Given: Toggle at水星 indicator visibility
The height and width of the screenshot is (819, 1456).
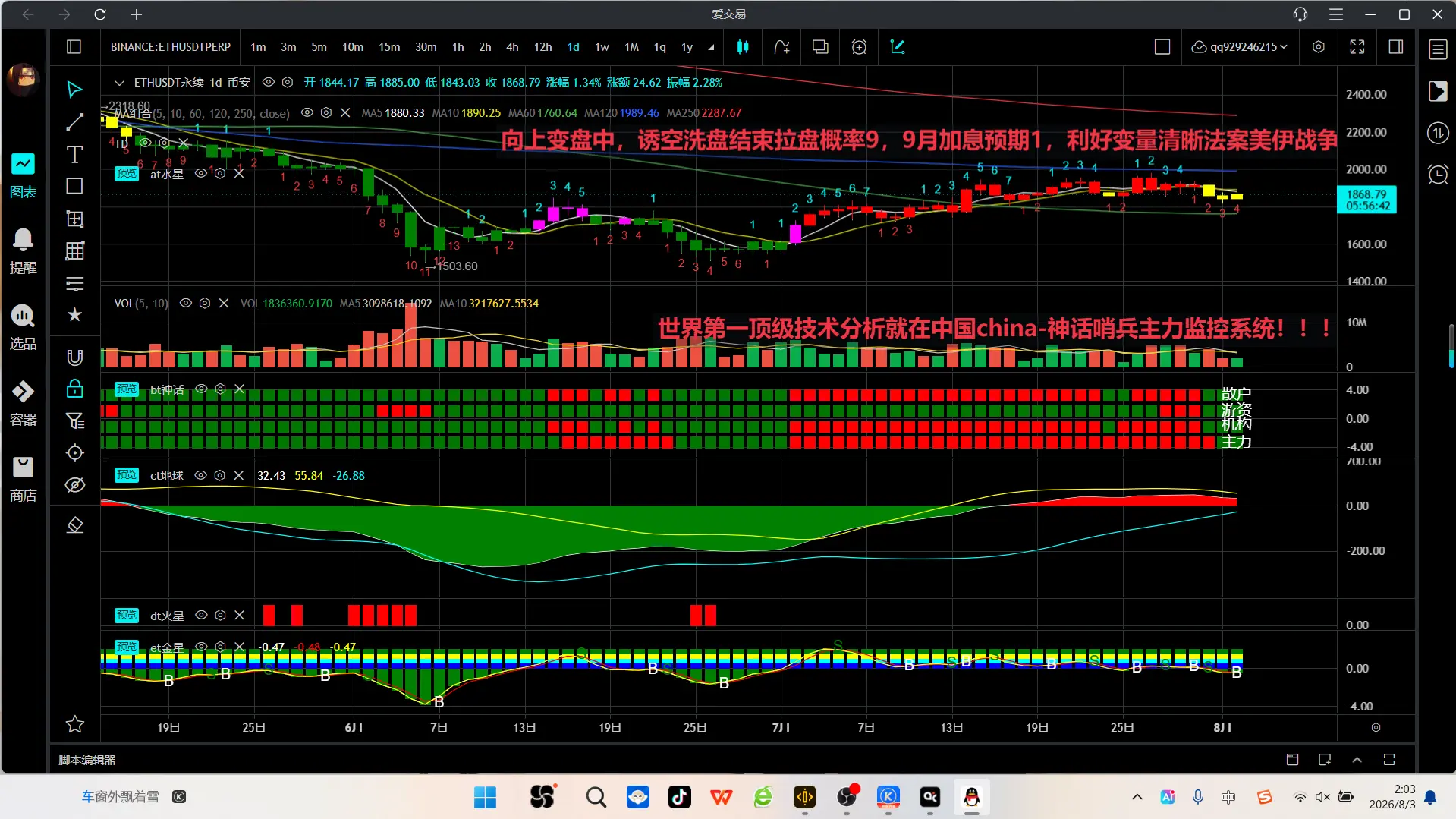Looking at the screenshot, I should pos(200,173).
